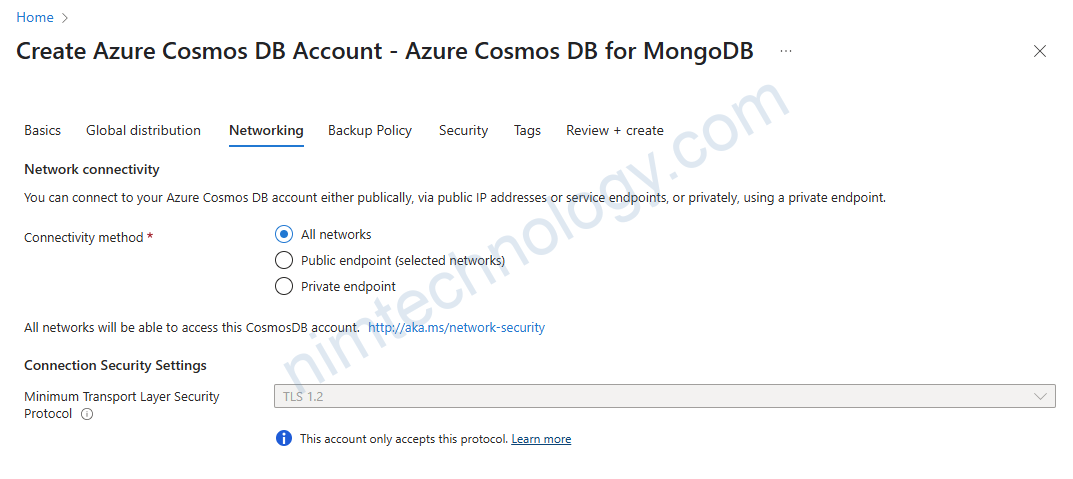Click the breadcrumb chevron after Home
The height and width of the screenshot is (479, 1073).
point(66,18)
